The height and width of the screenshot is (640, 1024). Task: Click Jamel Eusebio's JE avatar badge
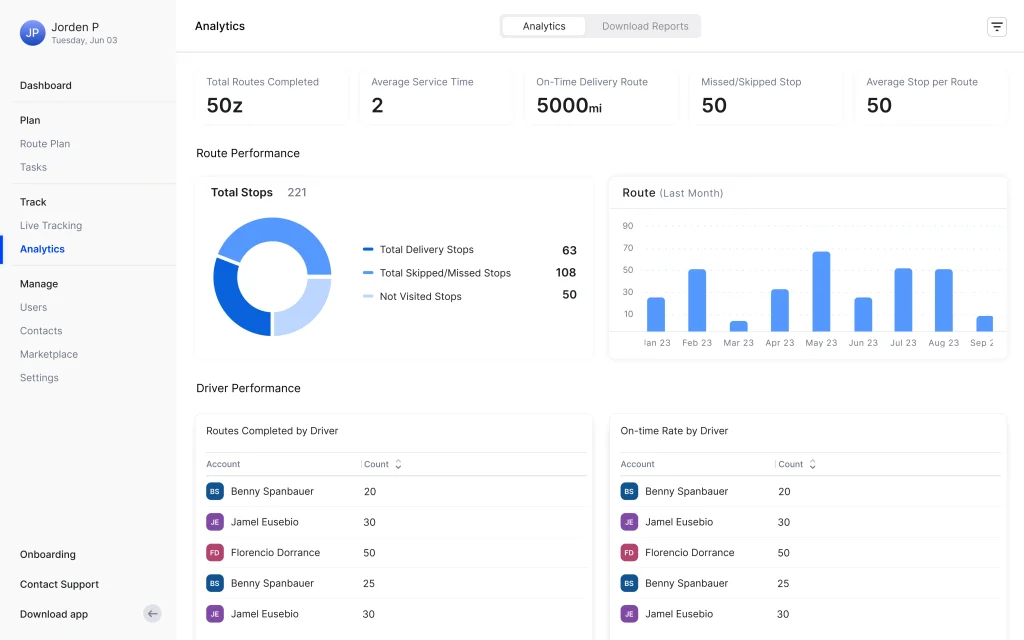tap(214, 521)
